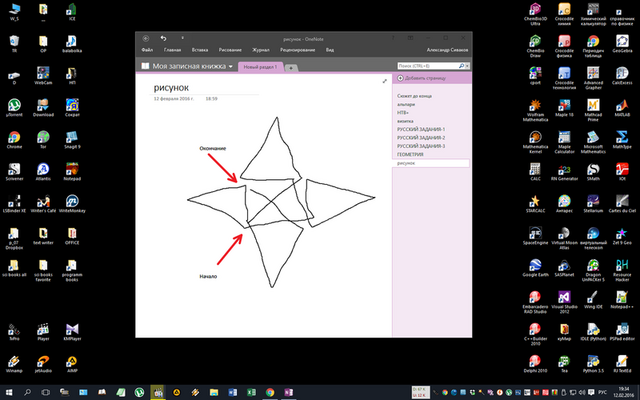This screenshot has width=640, height=400.
Task: Select the AIMP desktop icon
Action: tap(72, 364)
